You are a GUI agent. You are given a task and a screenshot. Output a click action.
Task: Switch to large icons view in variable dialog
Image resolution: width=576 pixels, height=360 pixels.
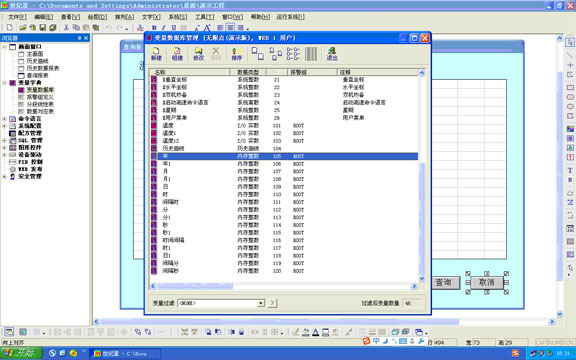pos(258,53)
